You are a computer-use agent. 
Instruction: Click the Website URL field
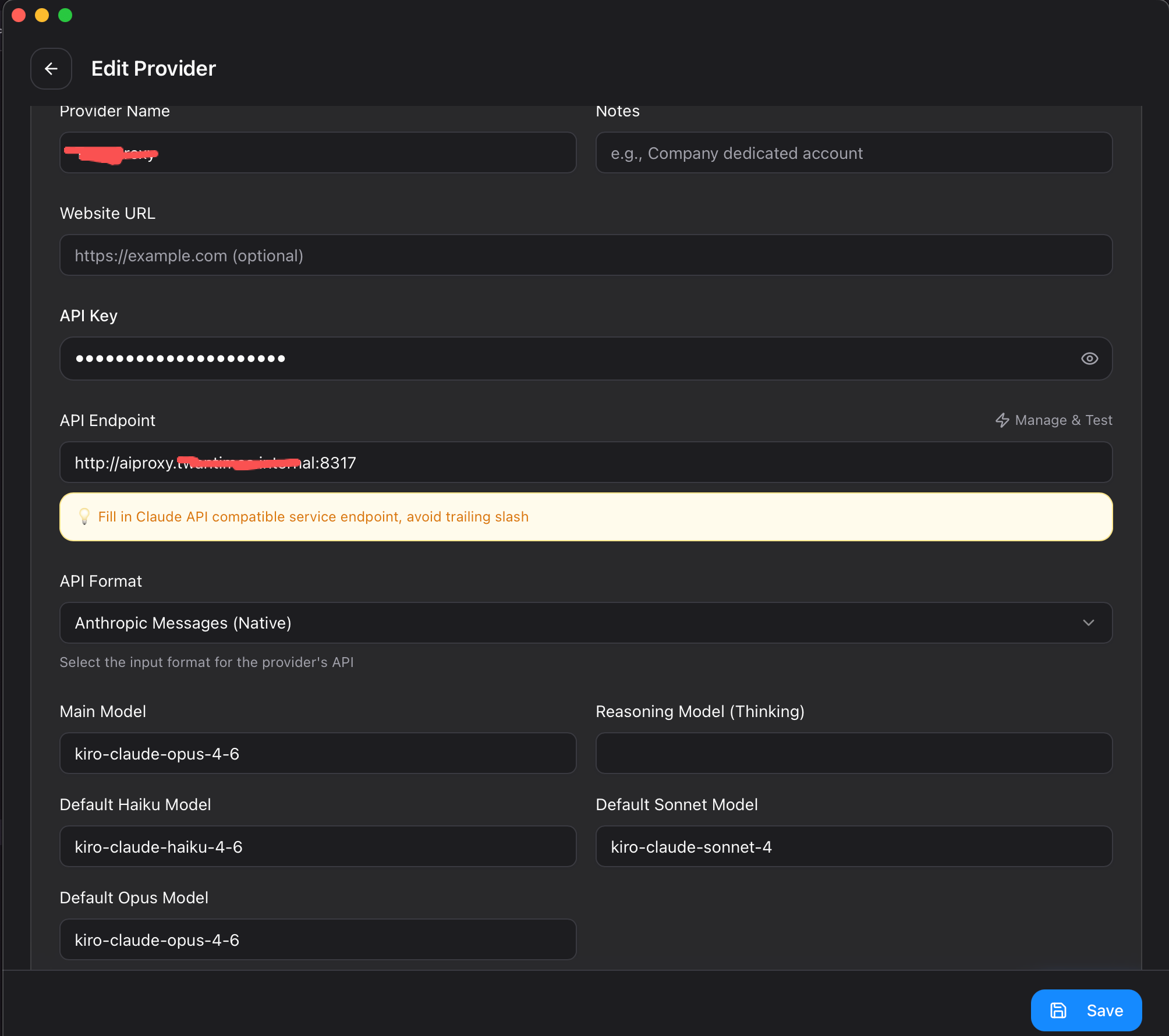585,256
